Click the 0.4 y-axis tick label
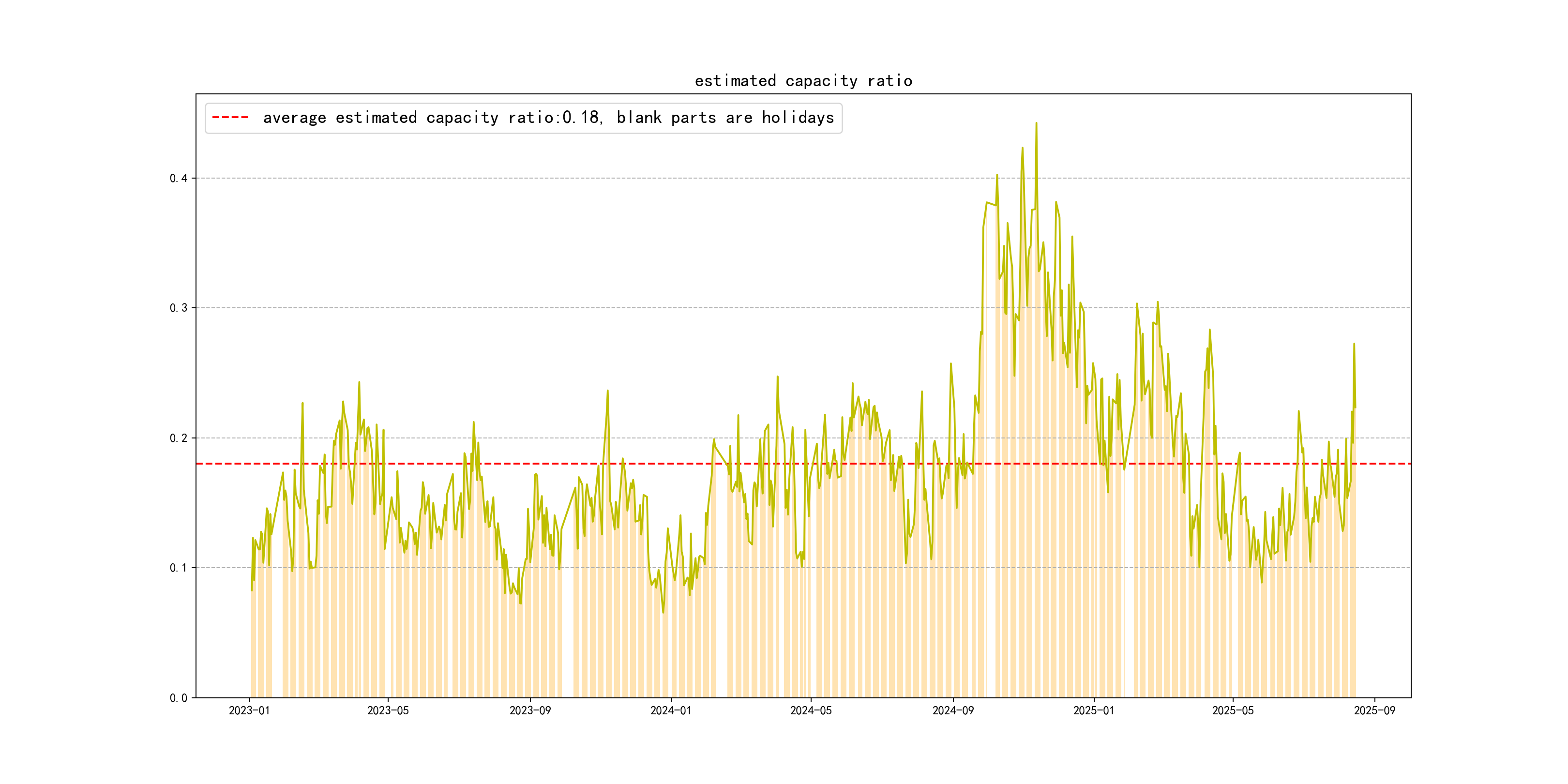1568x784 pixels. point(179,179)
